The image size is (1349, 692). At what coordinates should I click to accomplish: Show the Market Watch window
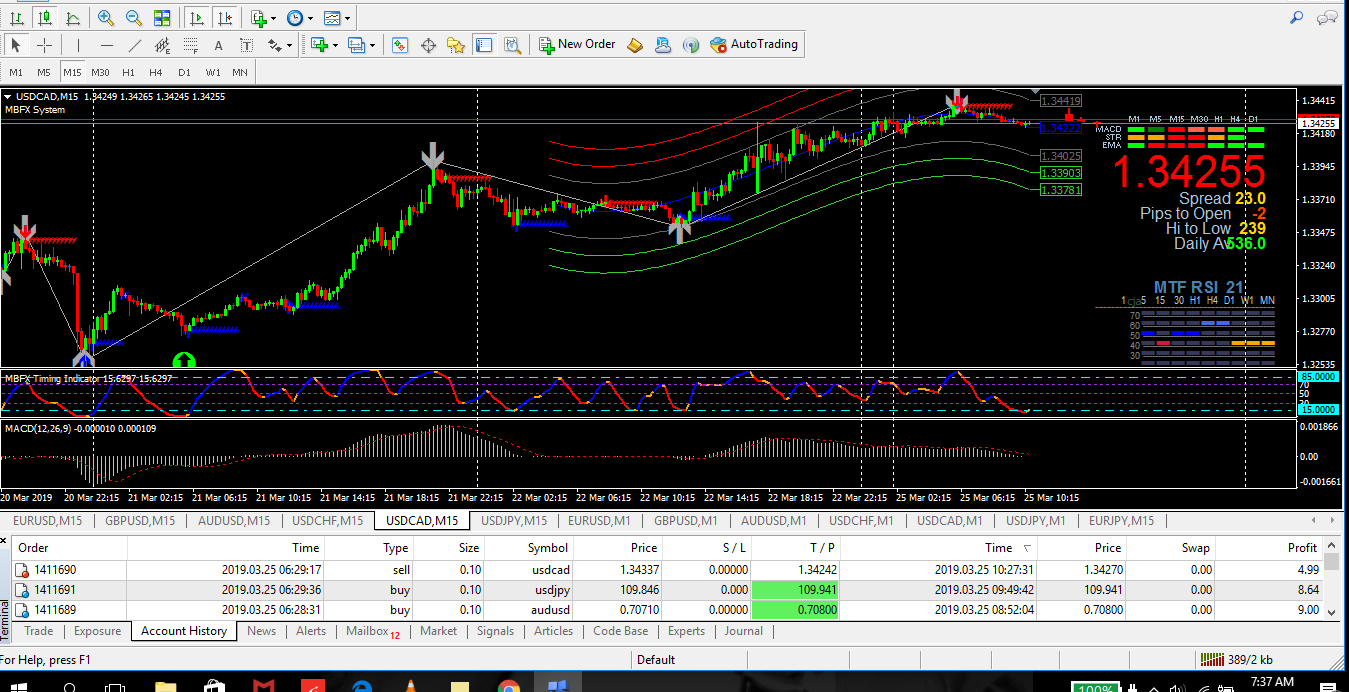[400, 45]
